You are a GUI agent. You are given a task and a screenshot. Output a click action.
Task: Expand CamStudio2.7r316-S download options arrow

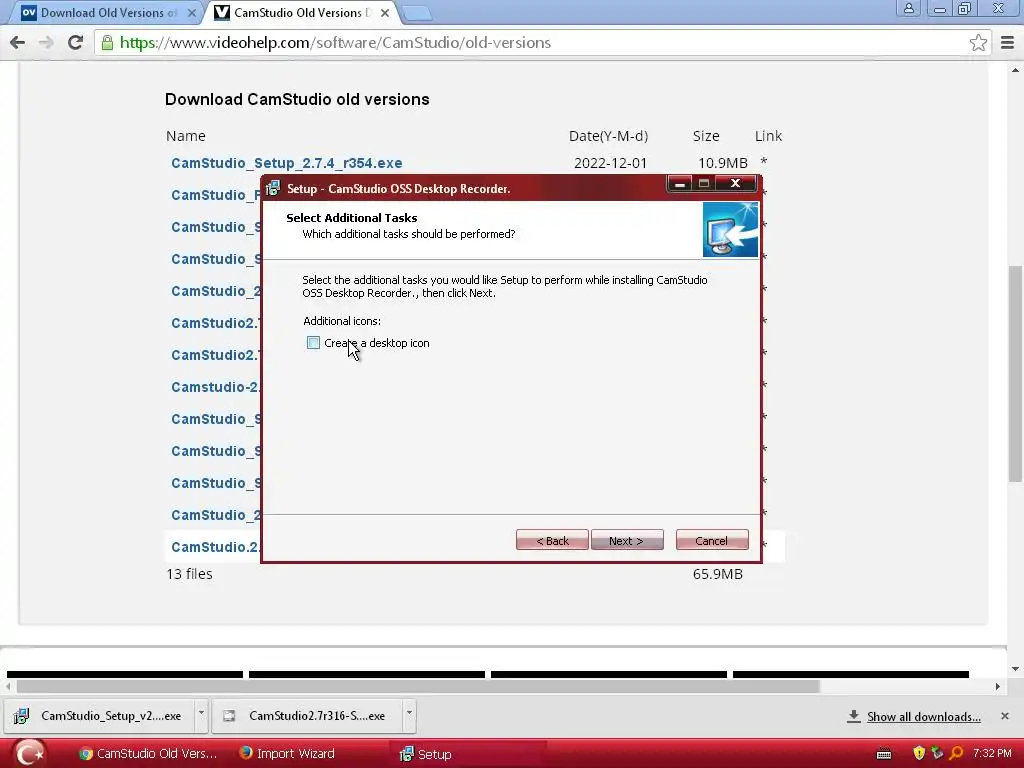click(409, 712)
